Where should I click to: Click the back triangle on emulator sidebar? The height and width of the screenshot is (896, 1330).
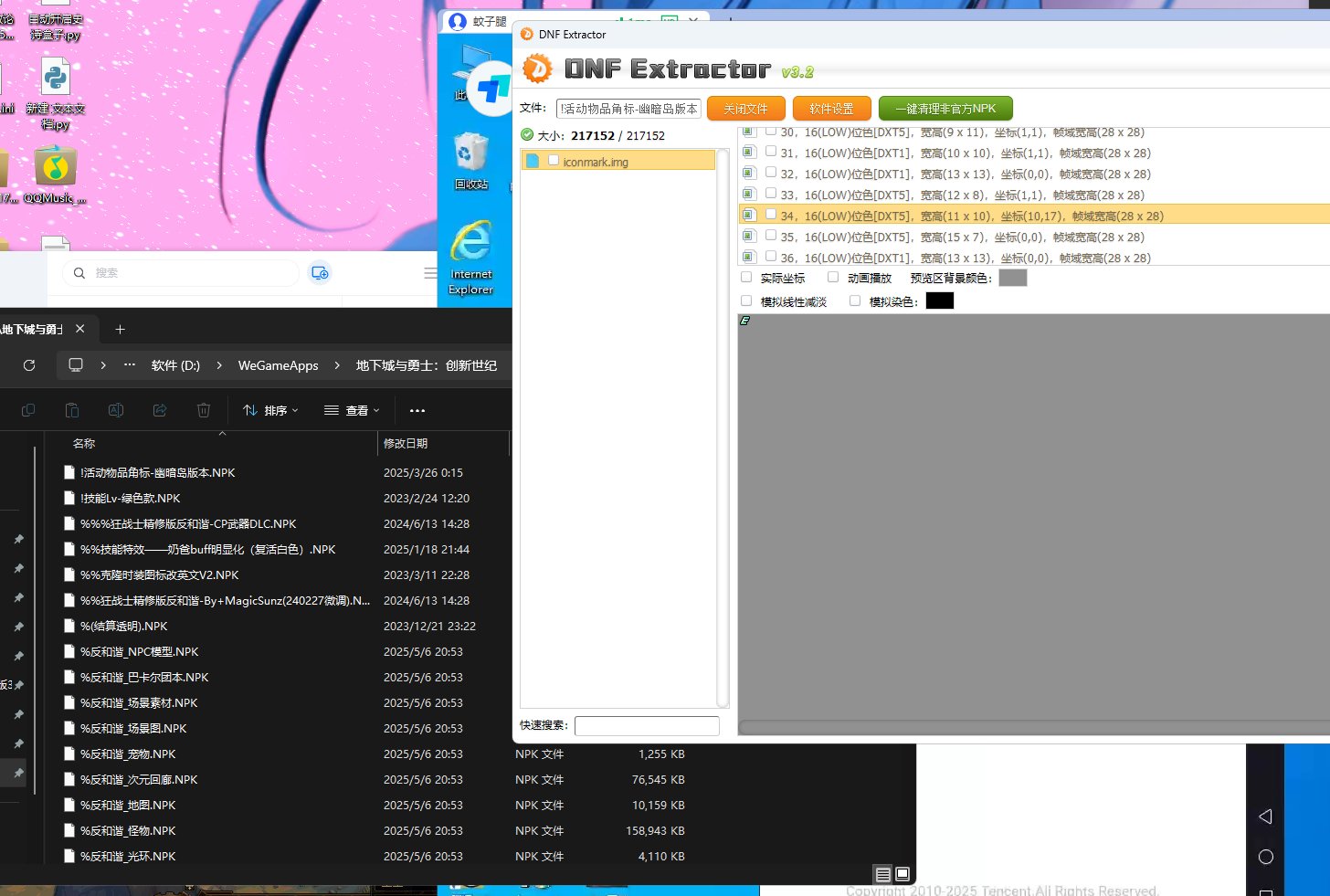[1265, 817]
